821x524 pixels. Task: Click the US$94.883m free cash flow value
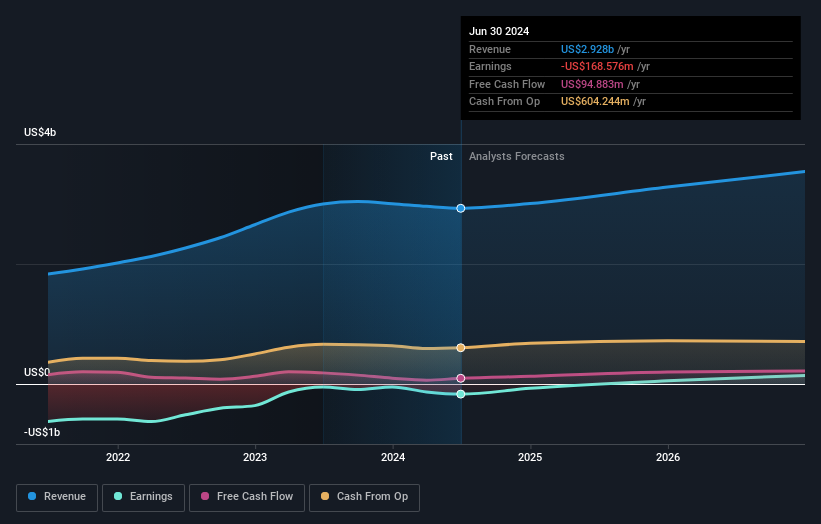(592, 84)
